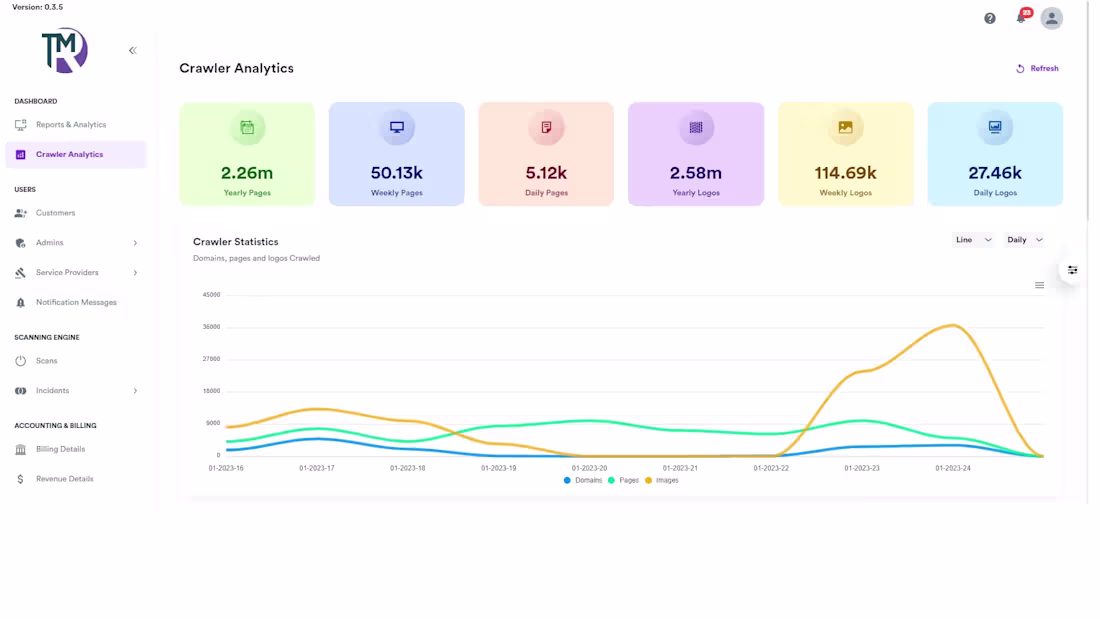Click the TMR logo

coord(65,50)
